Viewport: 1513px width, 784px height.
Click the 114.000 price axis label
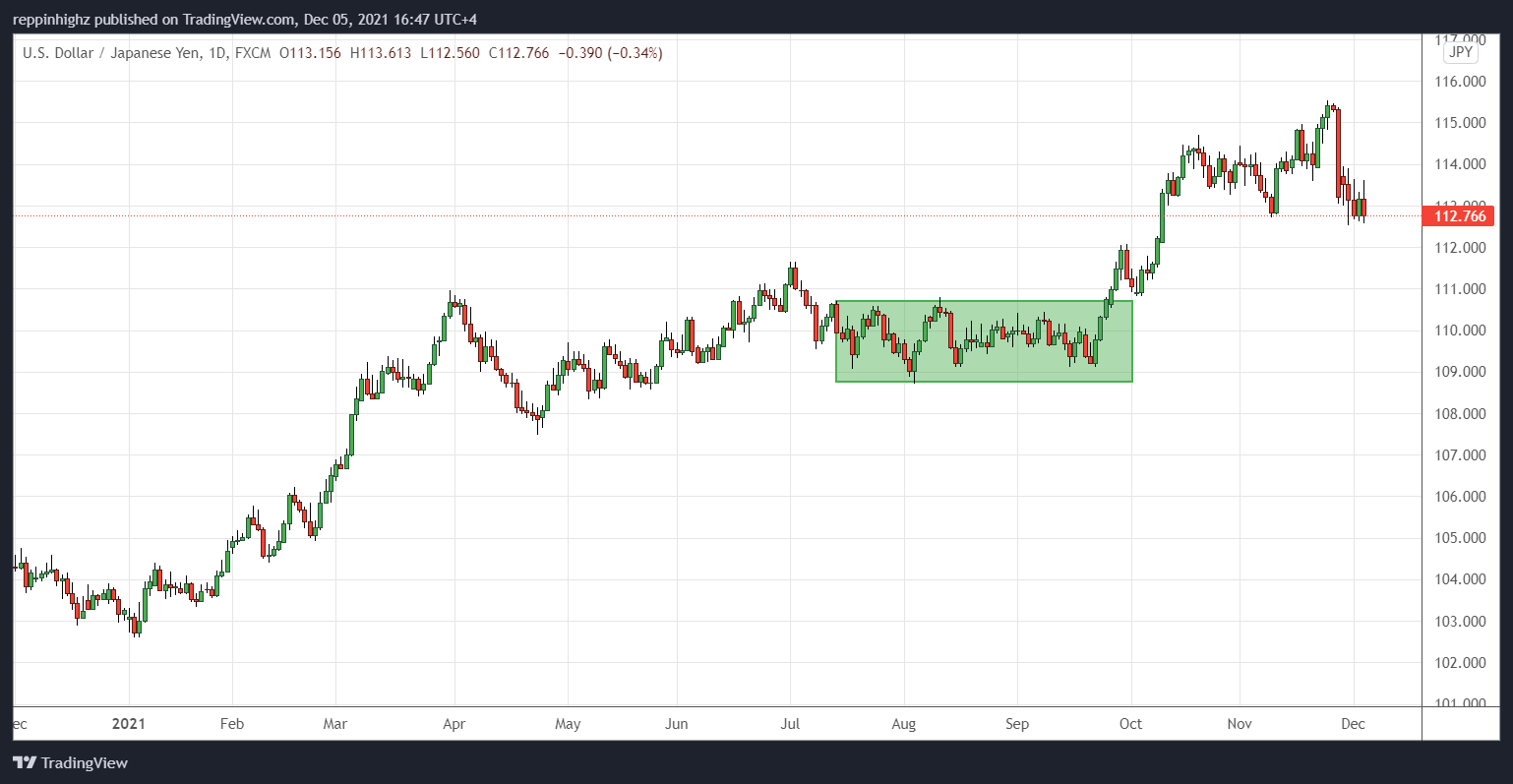click(x=1460, y=164)
